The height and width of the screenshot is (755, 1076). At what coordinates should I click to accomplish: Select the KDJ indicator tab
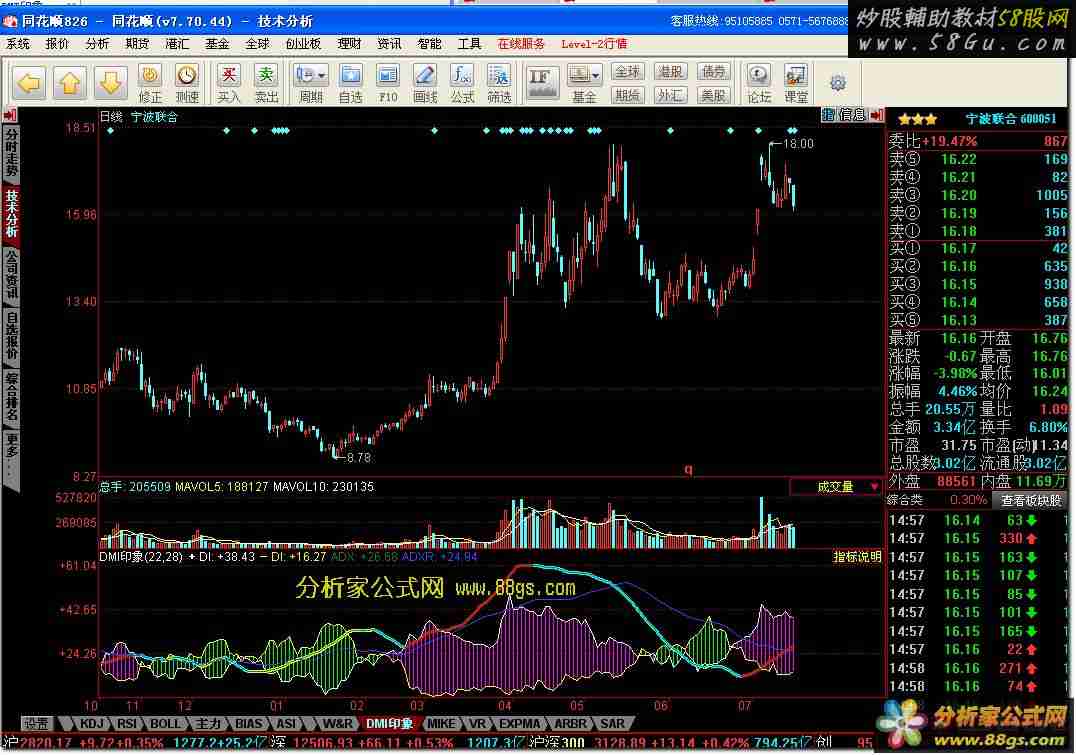(91, 723)
